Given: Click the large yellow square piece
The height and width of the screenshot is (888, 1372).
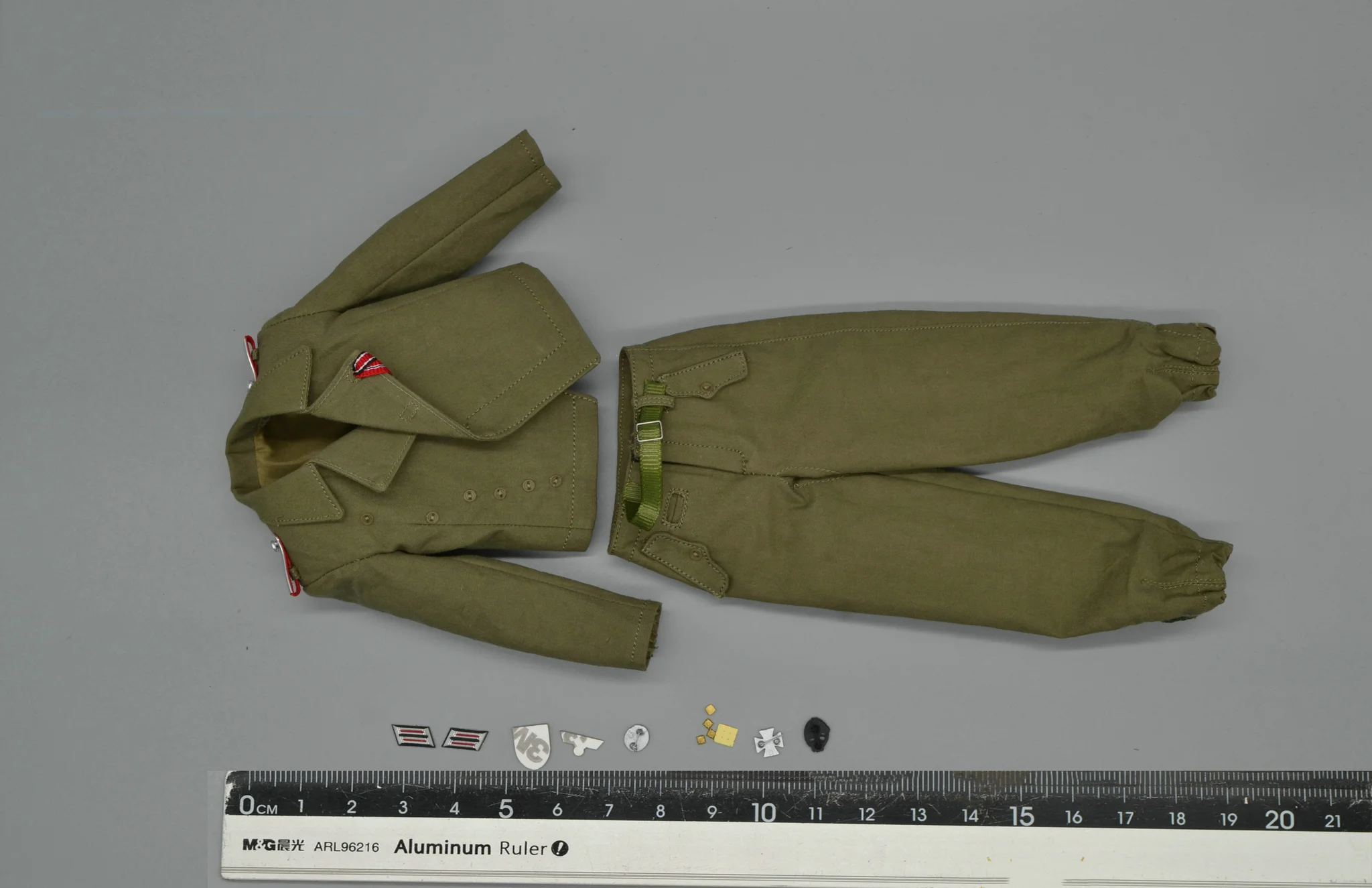Looking at the screenshot, I should [726, 735].
